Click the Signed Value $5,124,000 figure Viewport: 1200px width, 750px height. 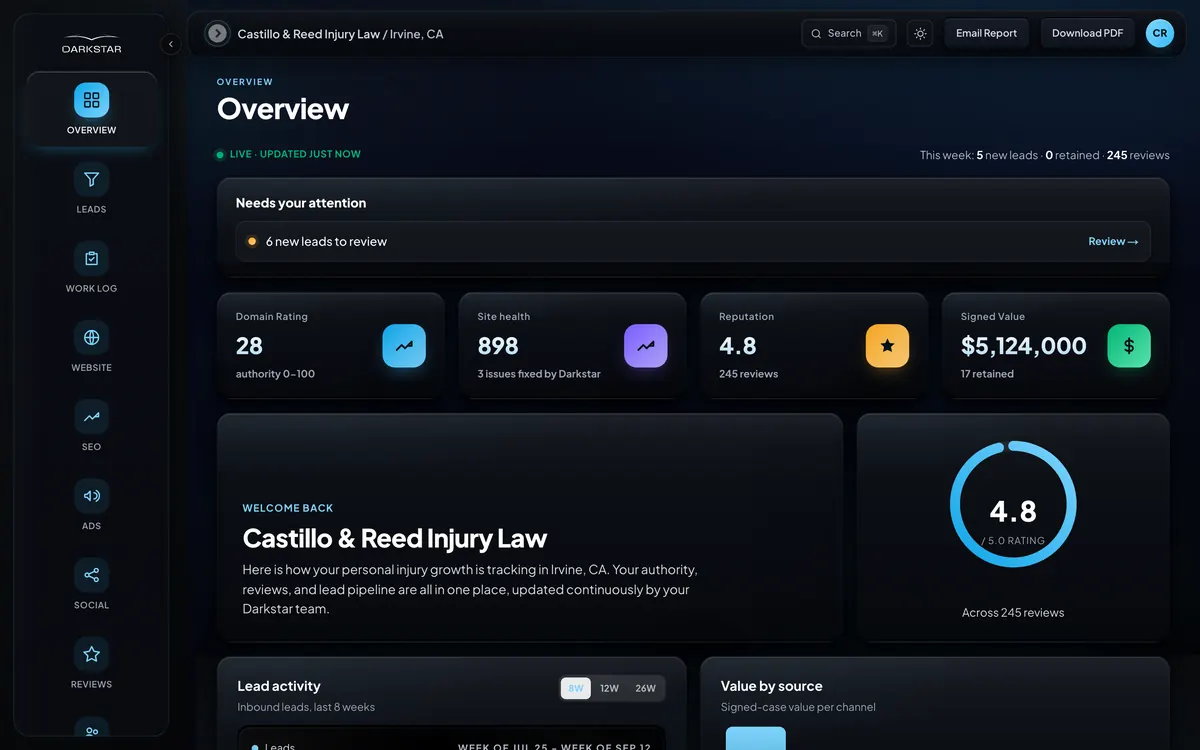(1024, 346)
